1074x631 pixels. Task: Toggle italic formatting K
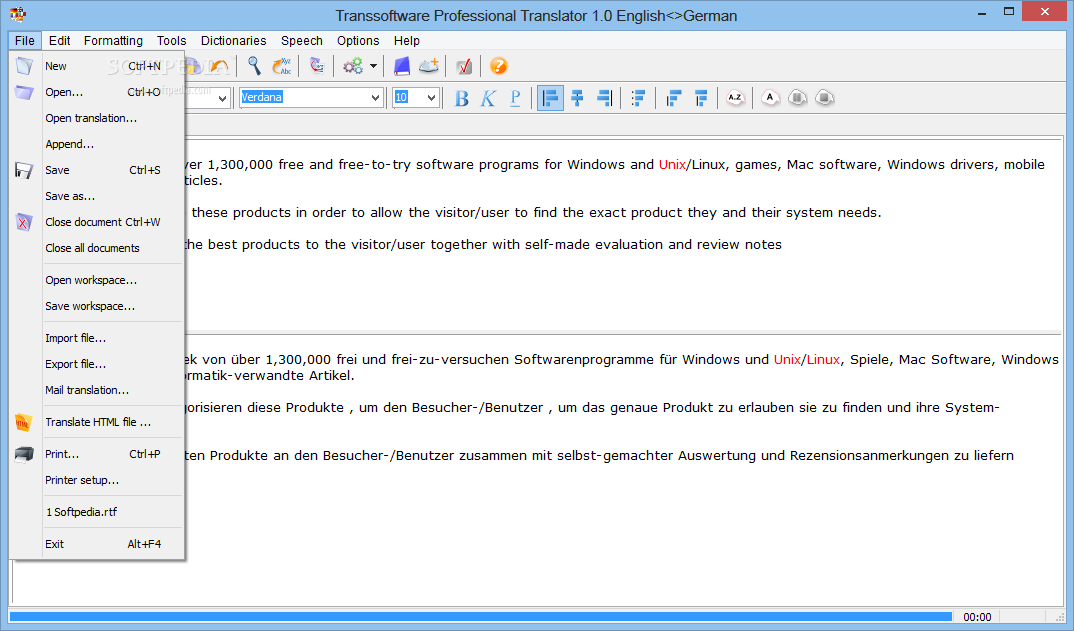488,98
